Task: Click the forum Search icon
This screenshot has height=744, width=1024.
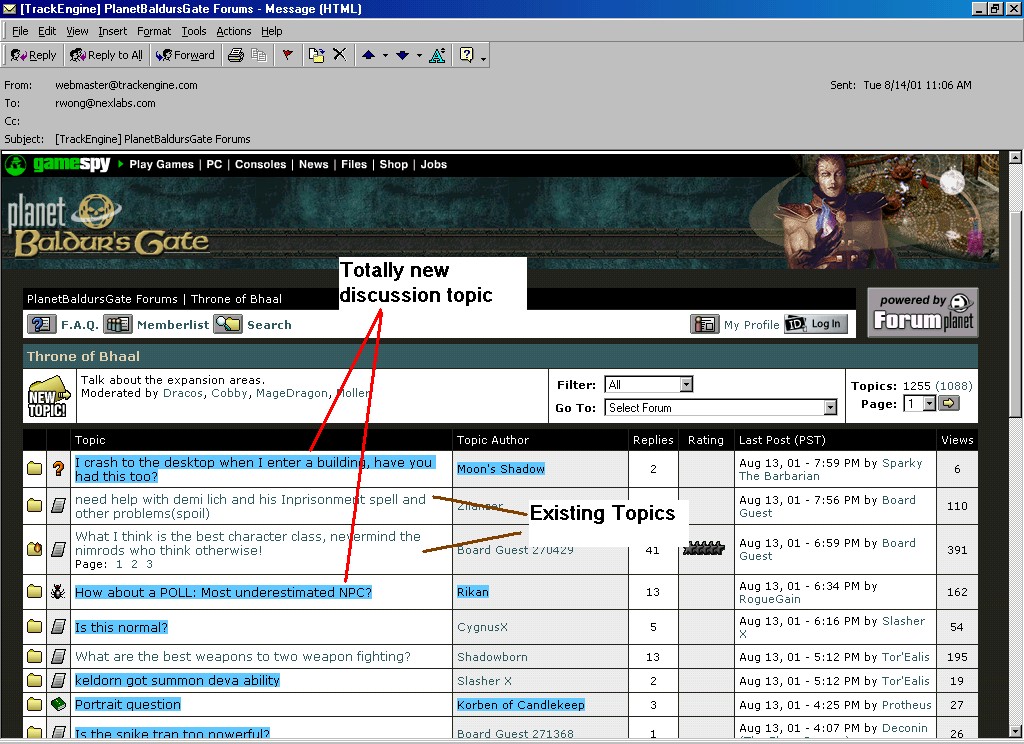Action: [x=228, y=324]
